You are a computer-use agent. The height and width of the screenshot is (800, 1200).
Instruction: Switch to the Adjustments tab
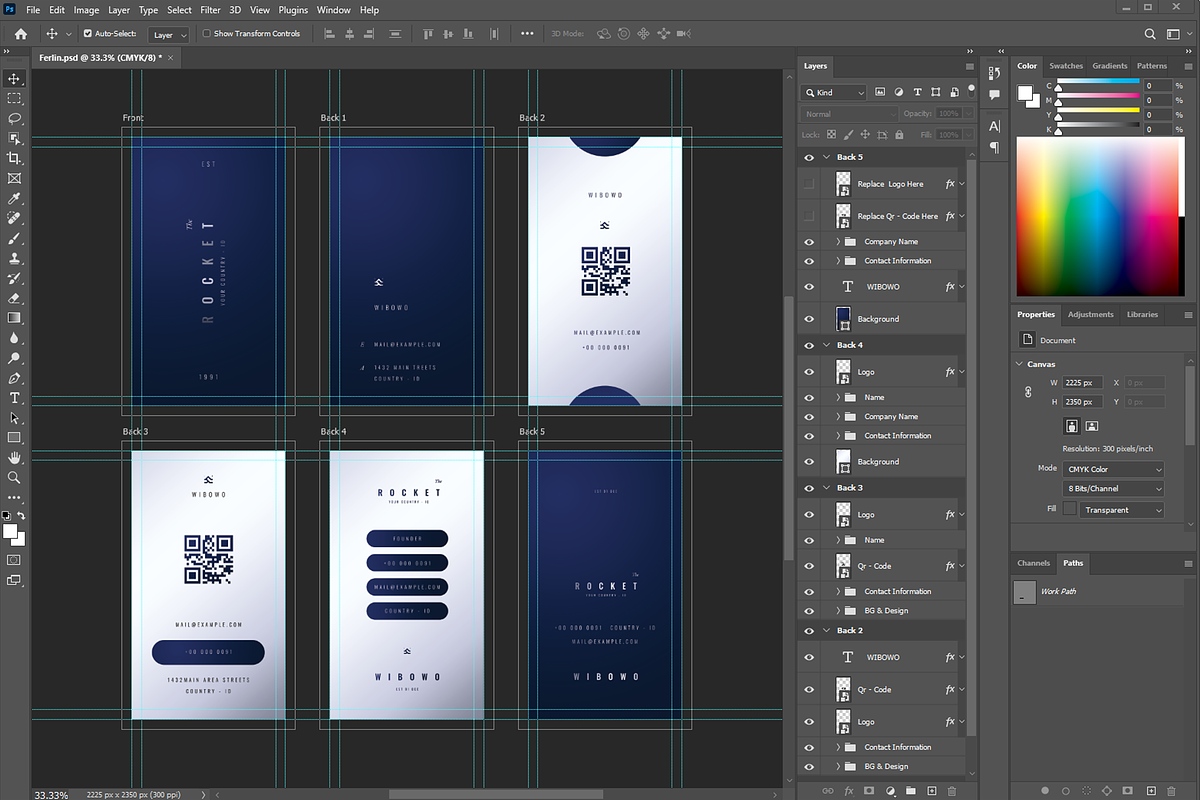tap(1090, 314)
